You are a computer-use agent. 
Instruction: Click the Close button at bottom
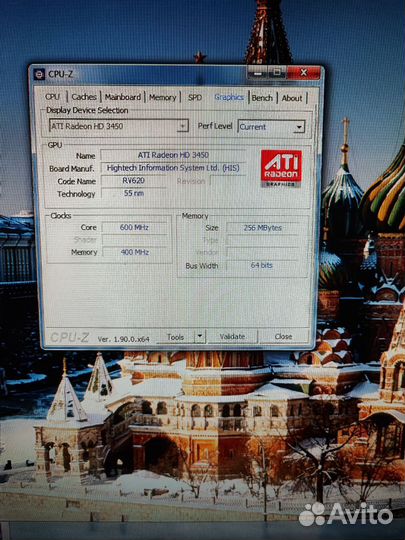(x=283, y=336)
